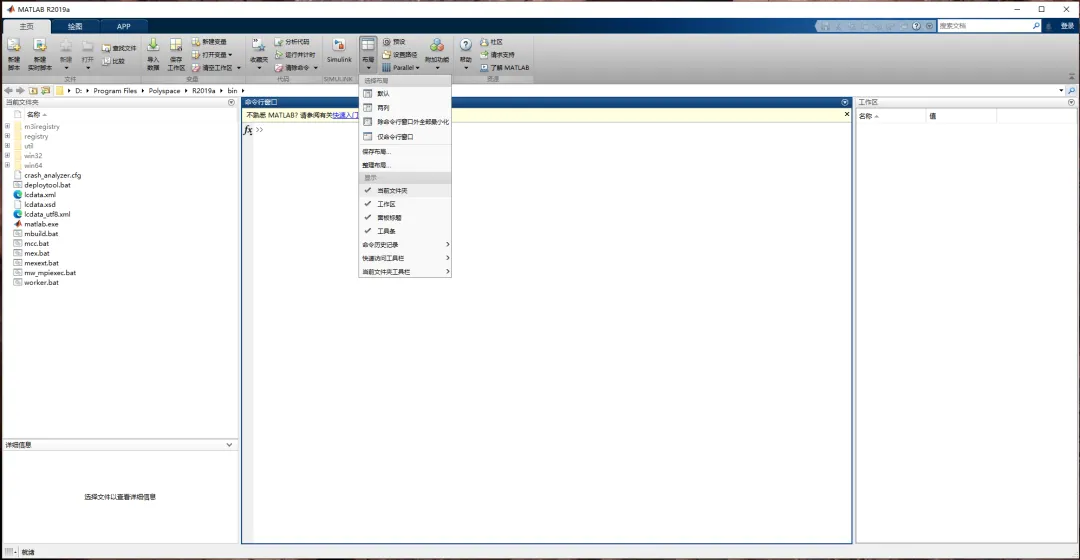Open the 快速访问工具栏 submenu
This screenshot has width=1080, height=560.
click(405, 258)
